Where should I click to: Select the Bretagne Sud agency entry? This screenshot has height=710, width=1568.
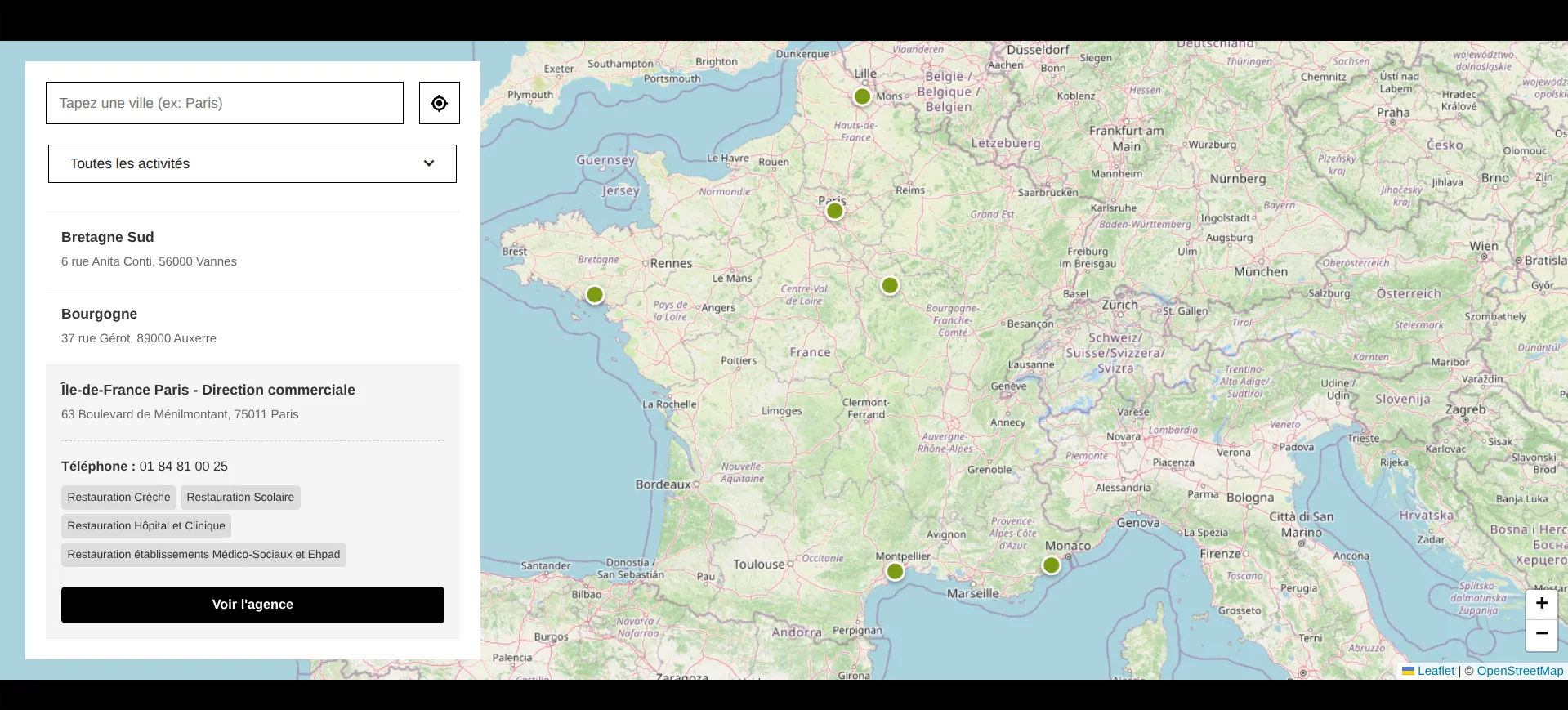(x=252, y=250)
